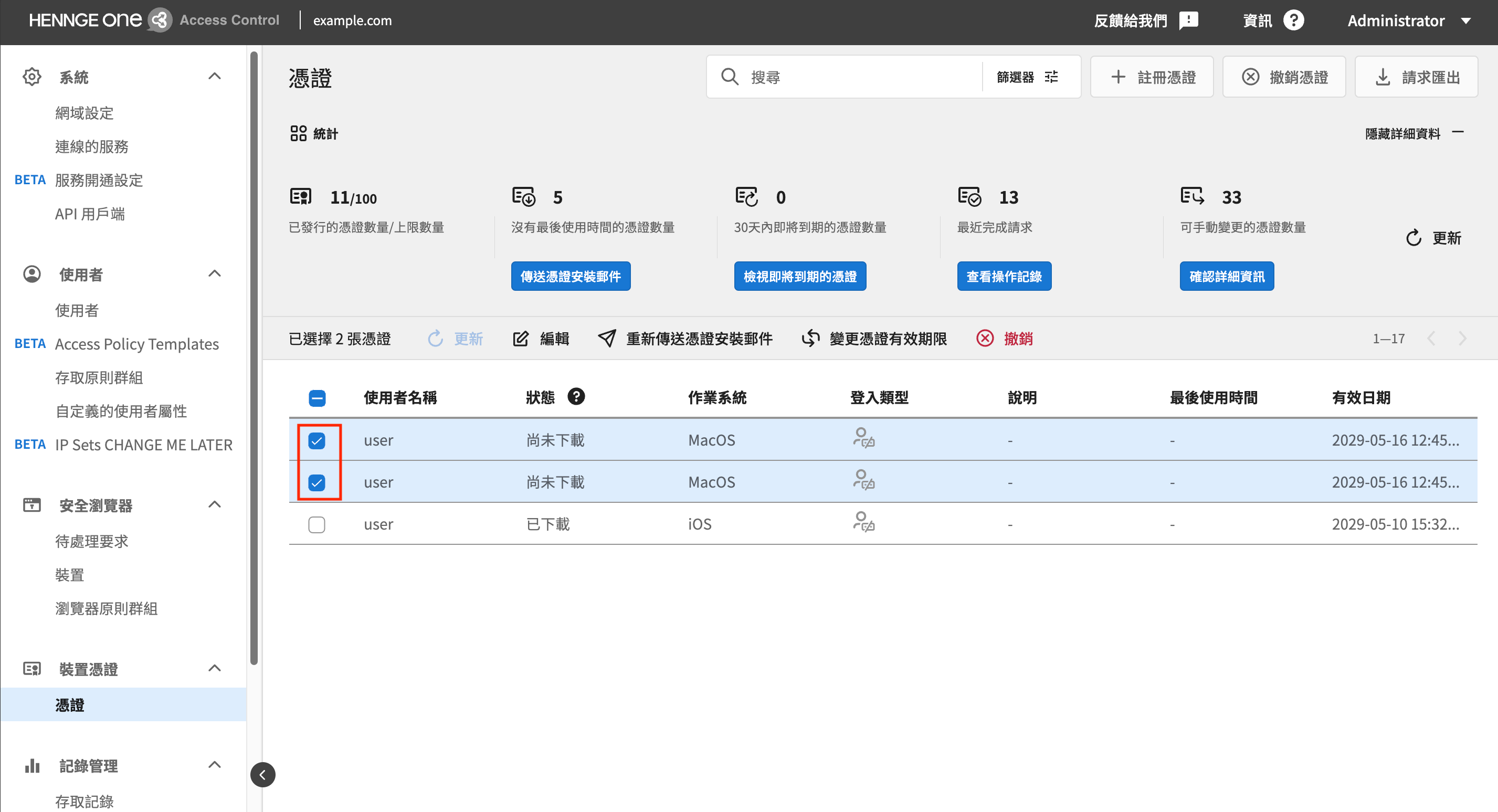Viewport: 1498px width, 812px height.
Task: Open the filter sliders icon
Action: pyautogui.click(x=1051, y=77)
